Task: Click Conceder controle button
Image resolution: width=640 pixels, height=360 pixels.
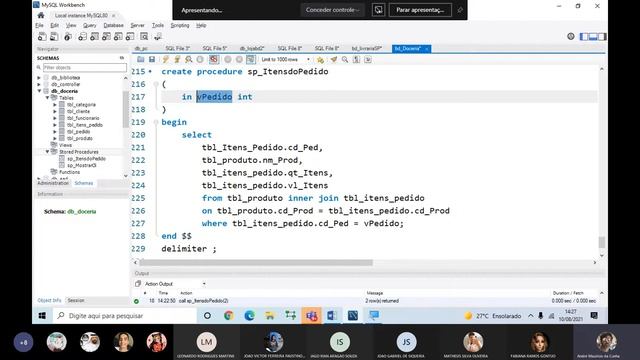Action: coord(333,10)
